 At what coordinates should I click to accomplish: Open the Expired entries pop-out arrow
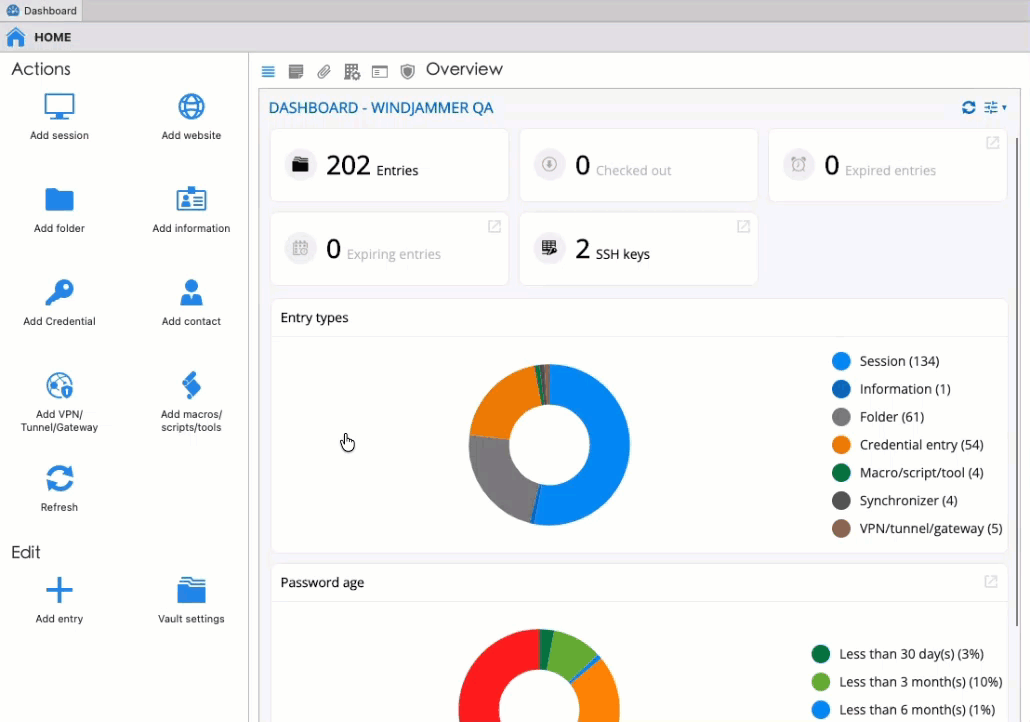[992, 143]
